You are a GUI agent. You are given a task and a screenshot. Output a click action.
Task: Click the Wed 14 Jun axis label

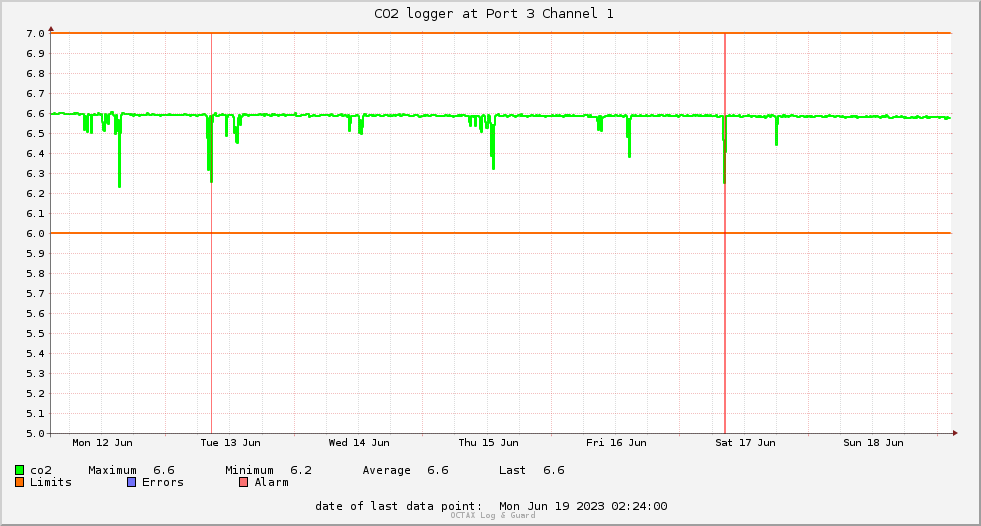point(359,443)
